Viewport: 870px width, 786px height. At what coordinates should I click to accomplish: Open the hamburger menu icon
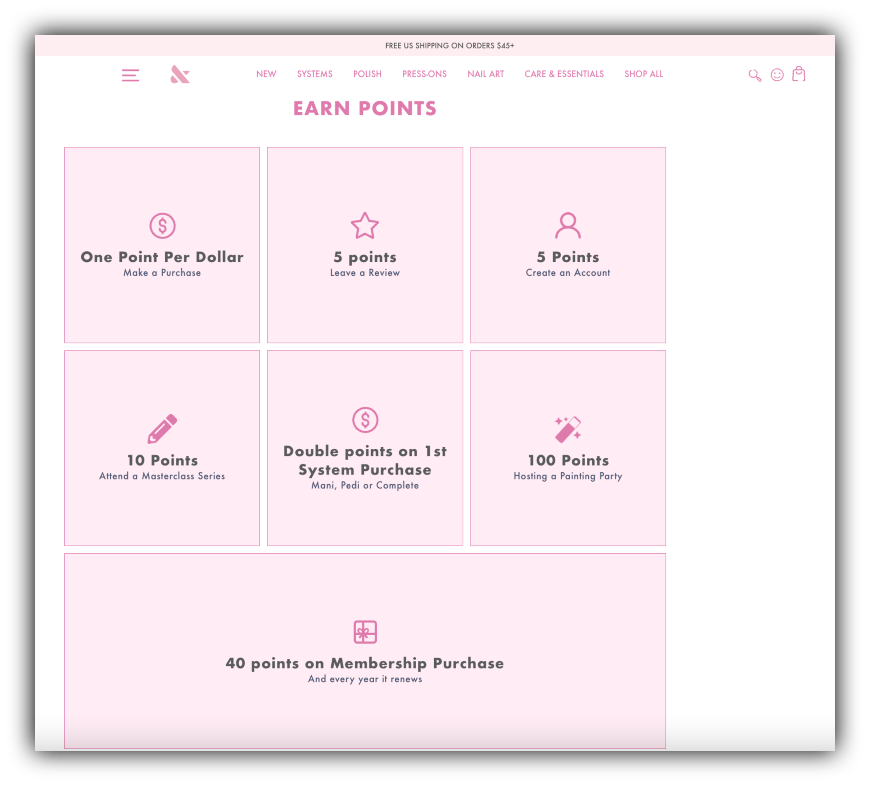tap(130, 74)
